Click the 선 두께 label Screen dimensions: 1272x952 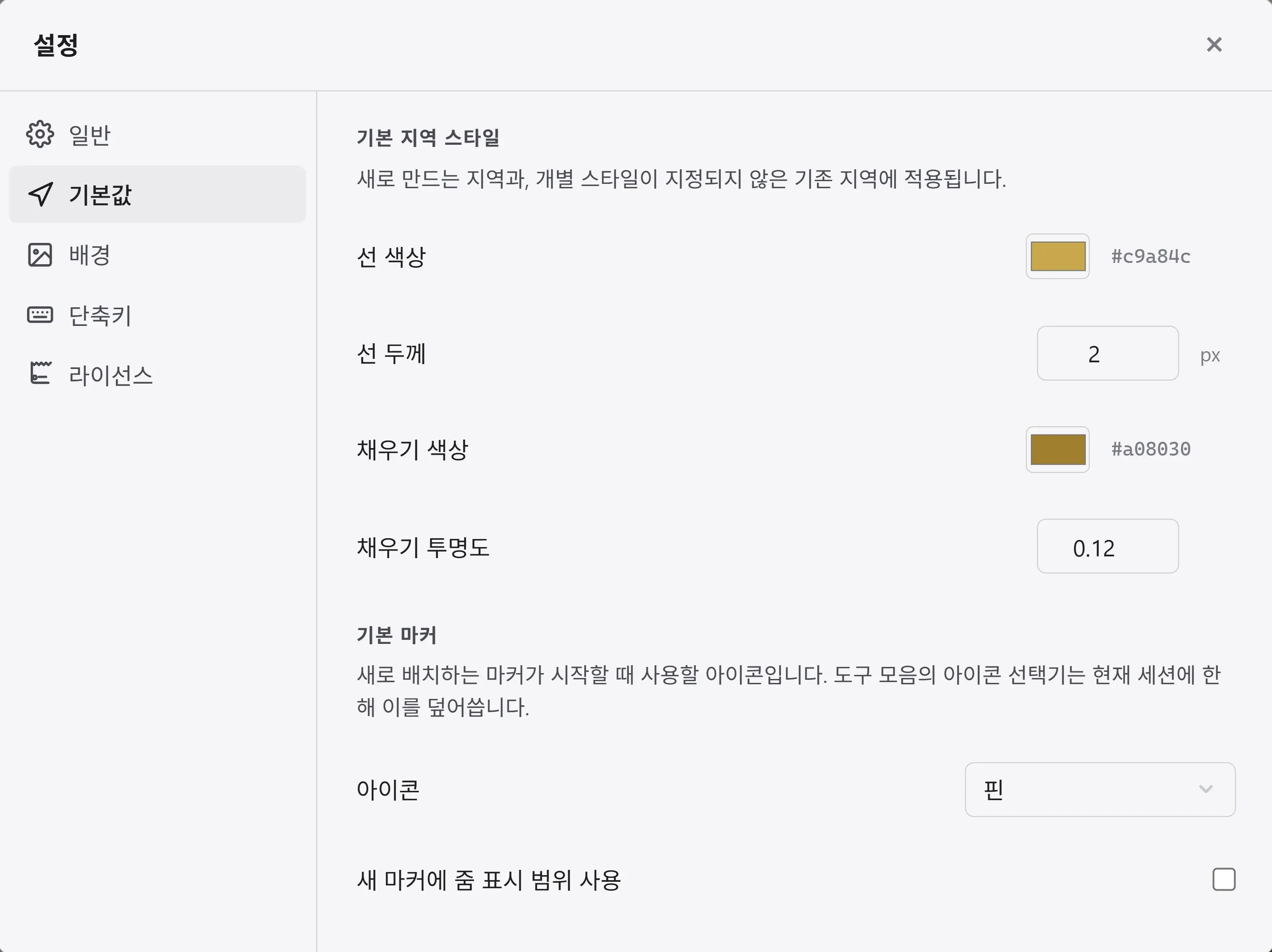391,353
